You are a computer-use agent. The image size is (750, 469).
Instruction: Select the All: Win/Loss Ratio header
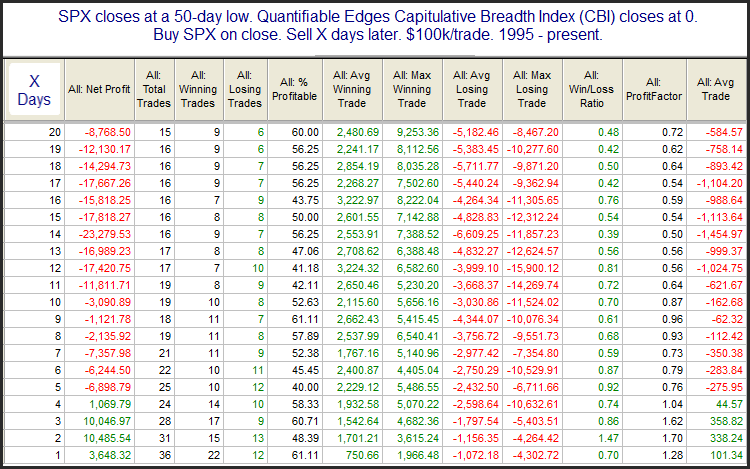(x=592, y=89)
